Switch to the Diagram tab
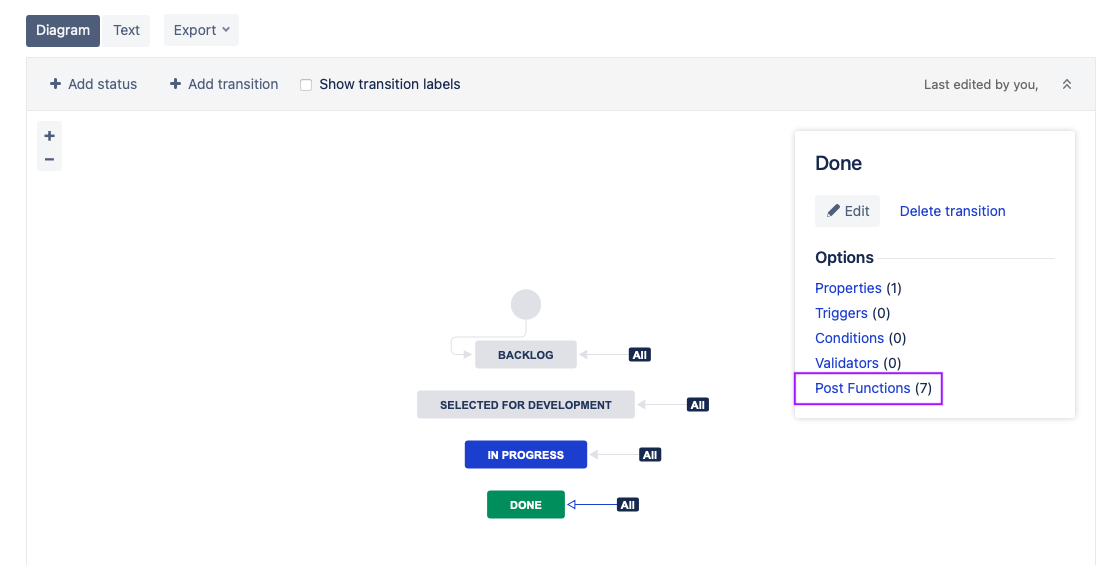The height and width of the screenshot is (565, 1116). 63,30
